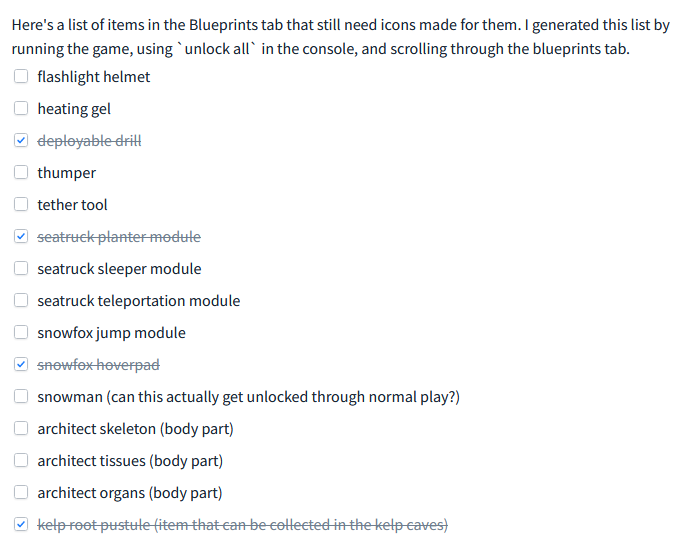The image size is (687, 541).
Task: Click the snowman question text
Action: pyautogui.click(x=283, y=397)
